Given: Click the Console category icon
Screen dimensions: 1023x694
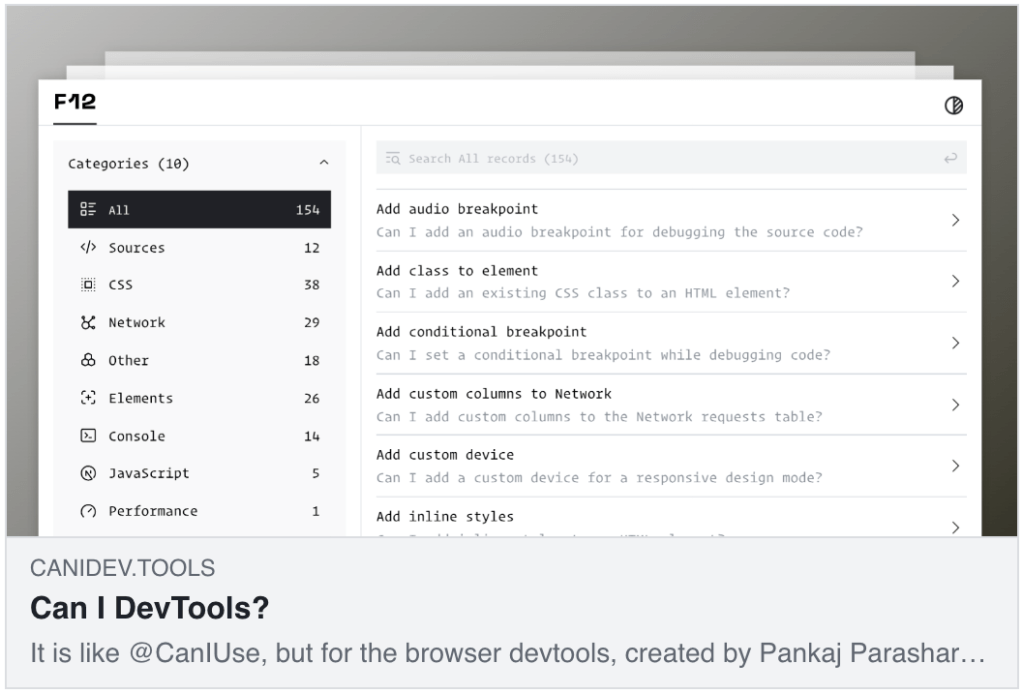Looking at the screenshot, I should click(x=88, y=436).
